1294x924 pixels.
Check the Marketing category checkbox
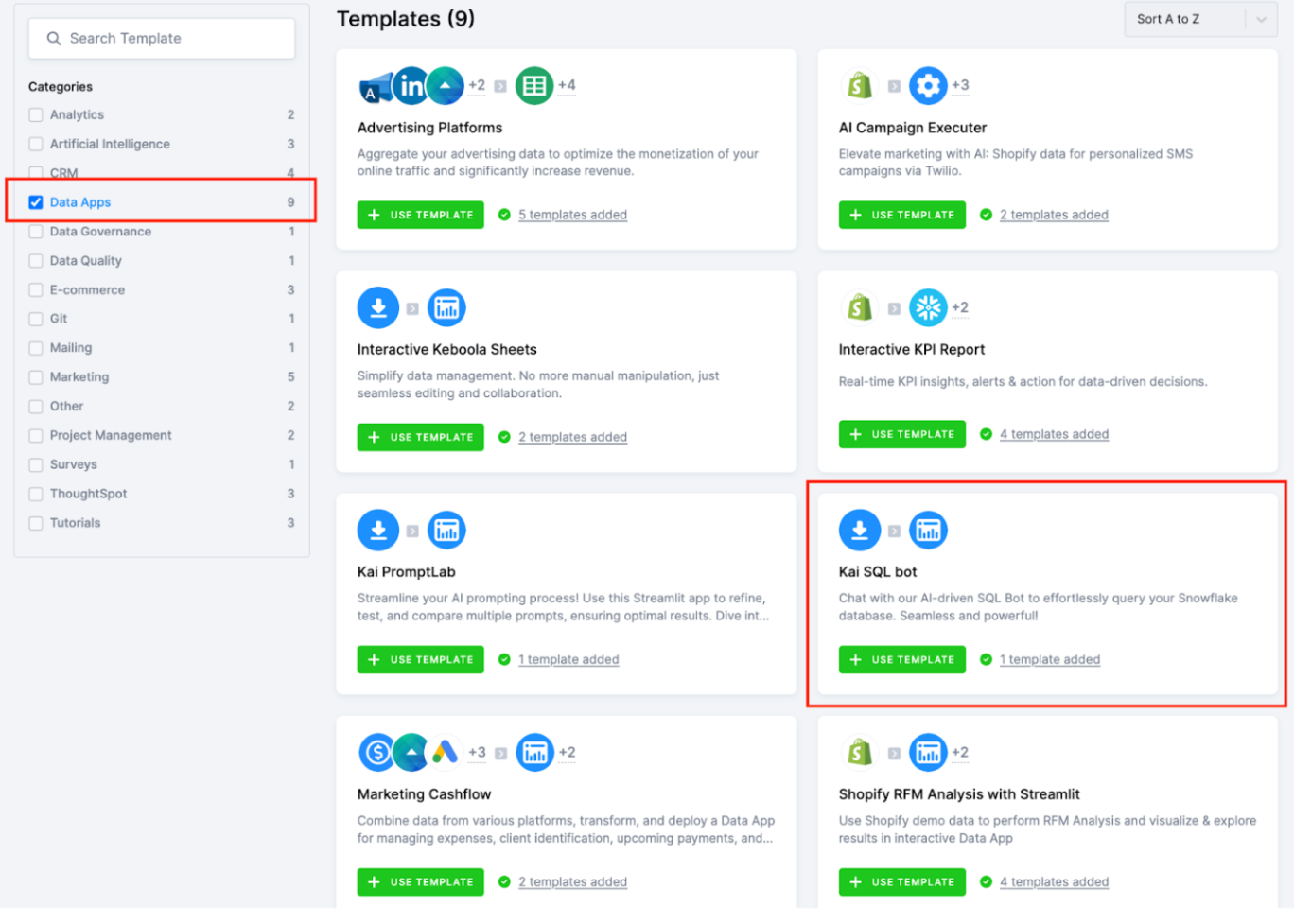[36, 377]
